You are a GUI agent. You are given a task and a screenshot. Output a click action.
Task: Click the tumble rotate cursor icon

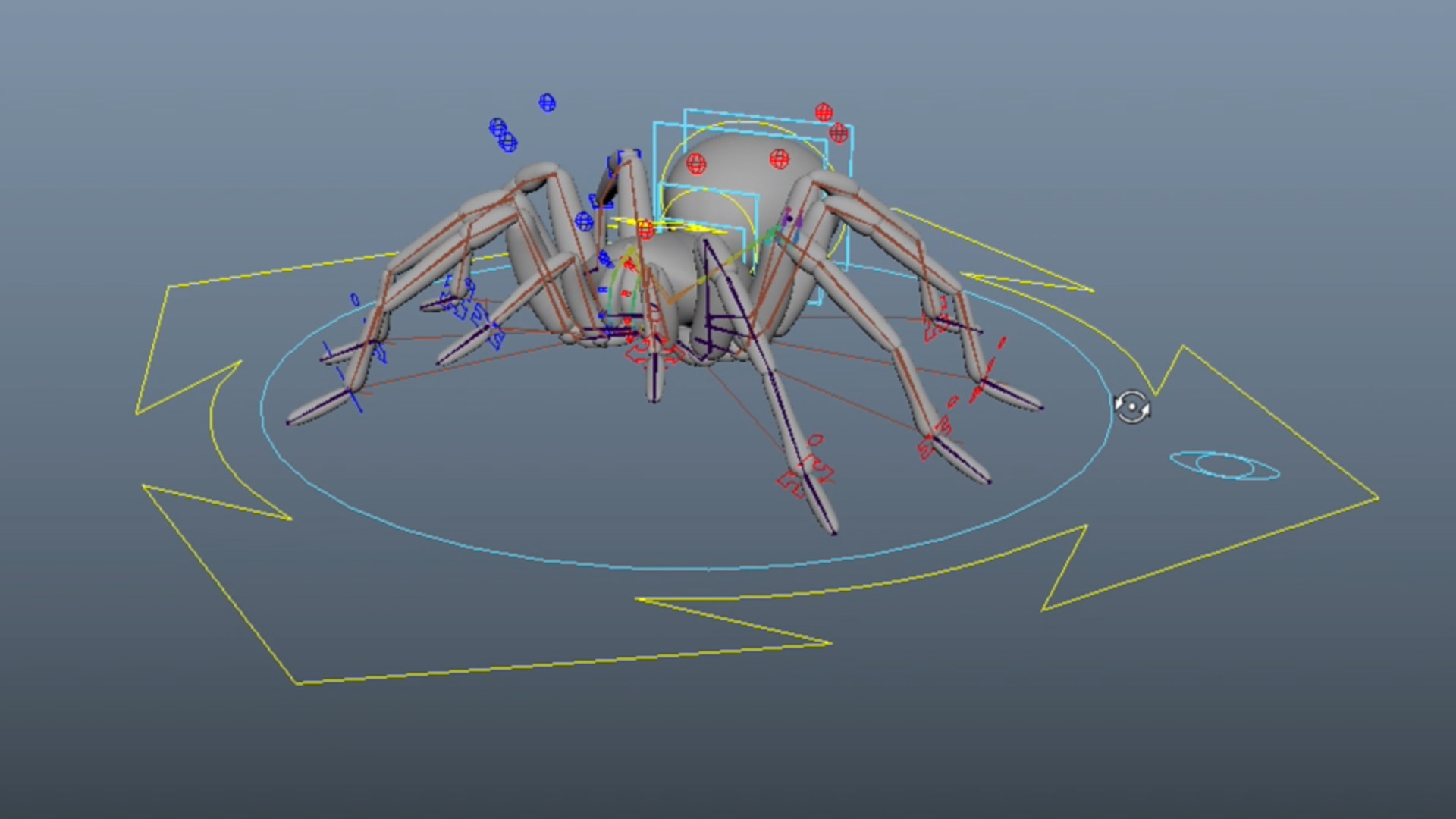[x=1131, y=407]
